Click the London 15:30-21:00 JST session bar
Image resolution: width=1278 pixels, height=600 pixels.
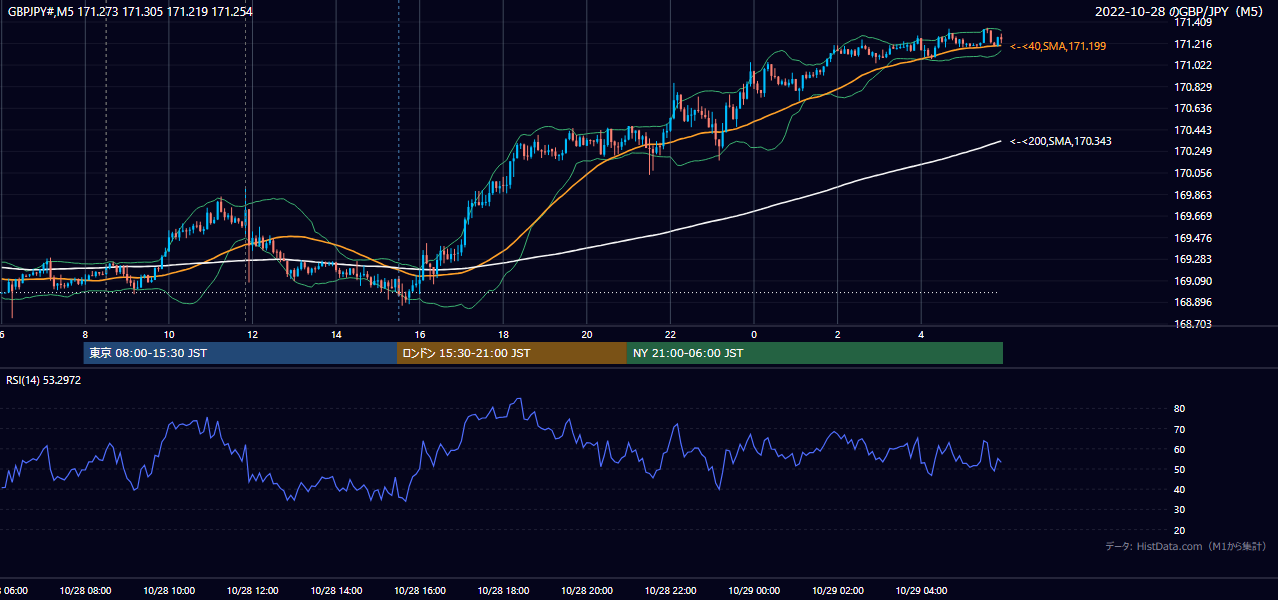coord(512,353)
